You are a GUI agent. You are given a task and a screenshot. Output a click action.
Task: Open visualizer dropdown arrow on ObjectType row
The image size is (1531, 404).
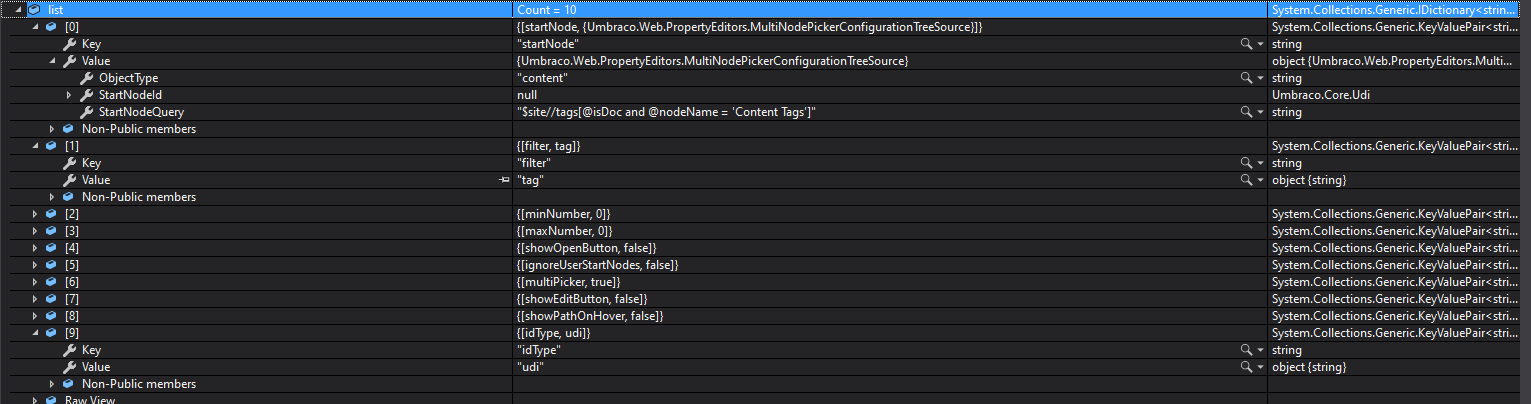pyautogui.click(x=1260, y=79)
